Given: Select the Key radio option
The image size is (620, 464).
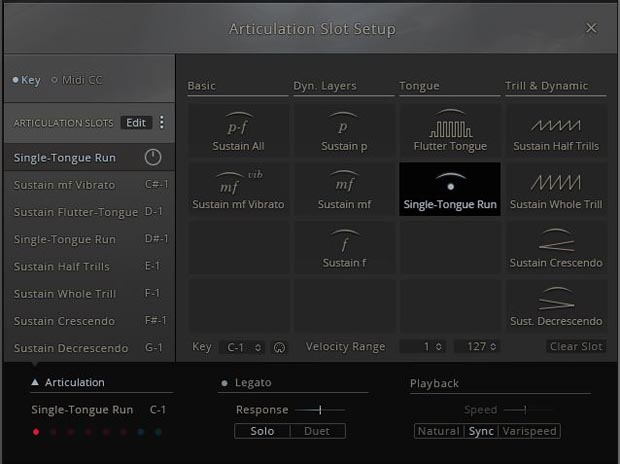Looking at the screenshot, I should (x=26, y=80).
